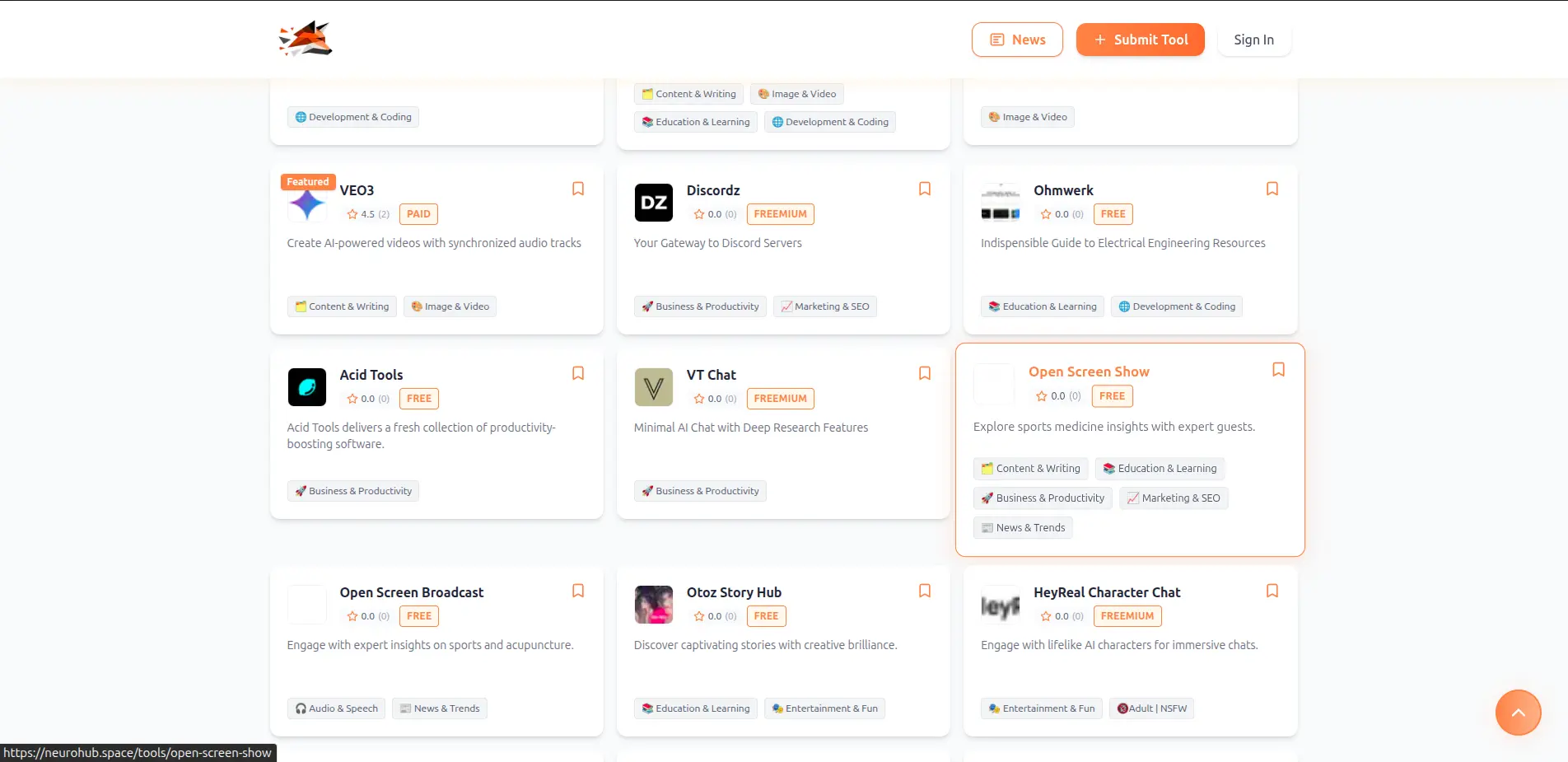Select Discordz Business & Productivity tag
The image size is (1568, 762).
coord(700,306)
